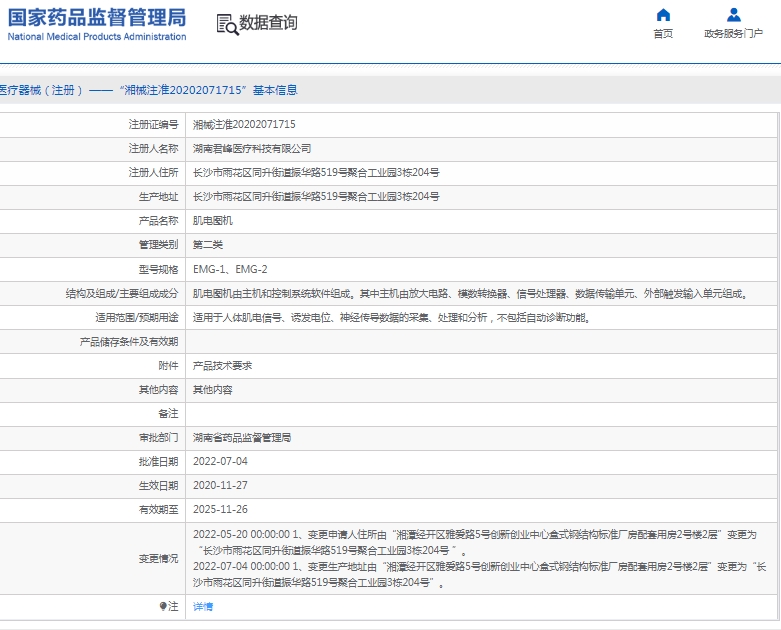Screen dimensions: 781x630
Task: Click the 注册证编号 label
Action: pos(153,125)
